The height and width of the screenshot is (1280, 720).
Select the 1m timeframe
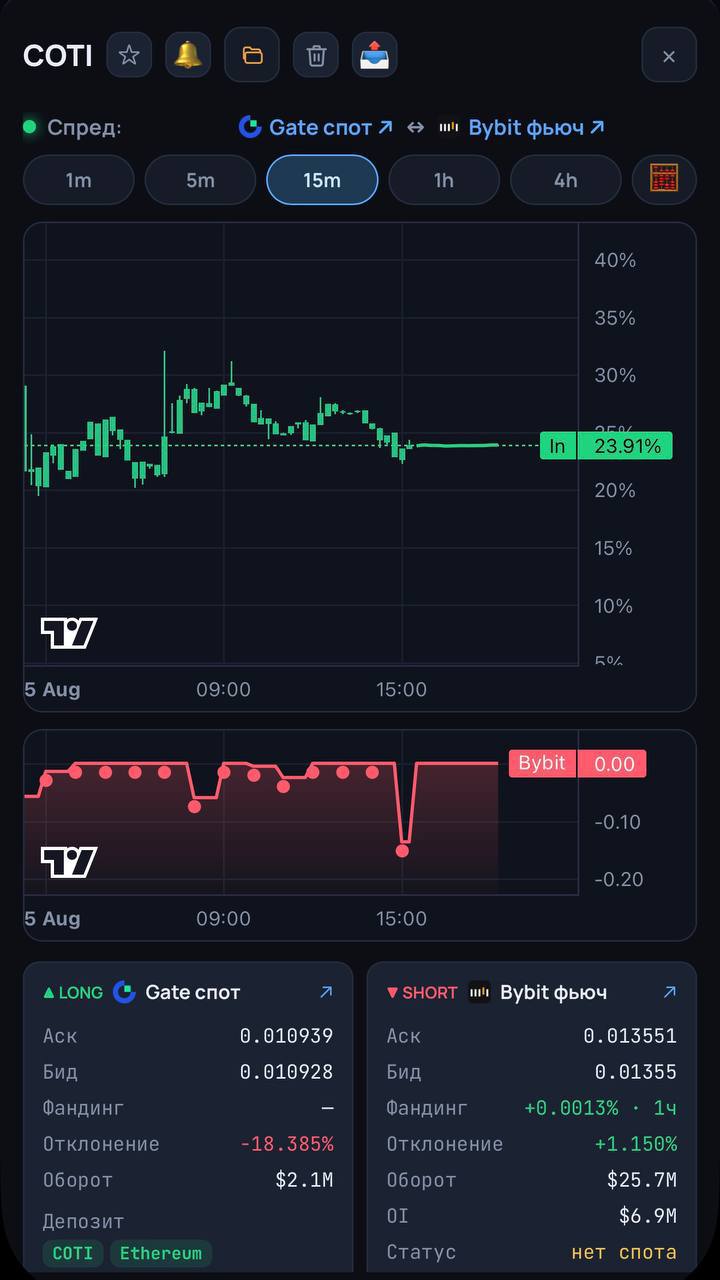[x=78, y=180]
